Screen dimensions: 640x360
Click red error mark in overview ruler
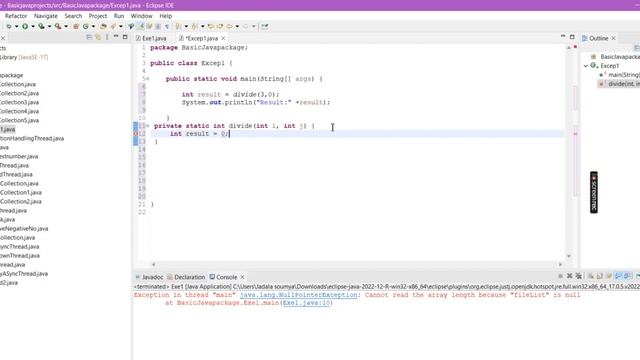(576, 133)
